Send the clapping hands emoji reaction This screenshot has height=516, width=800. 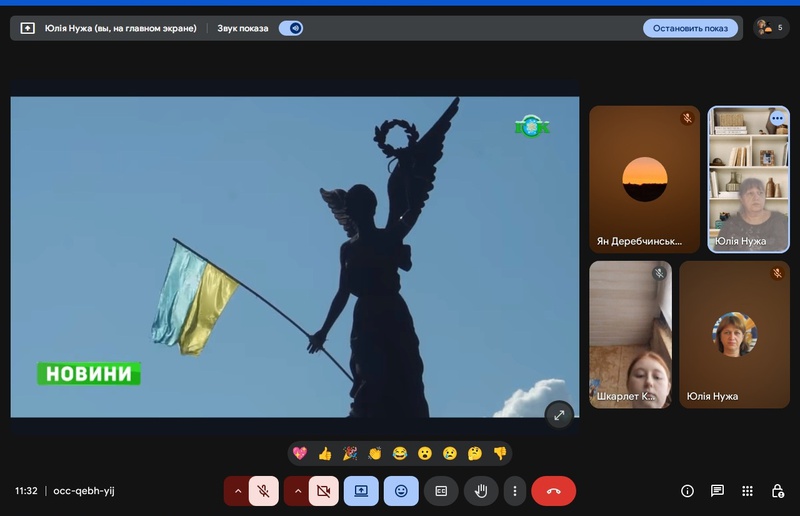[x=375, y=453]
